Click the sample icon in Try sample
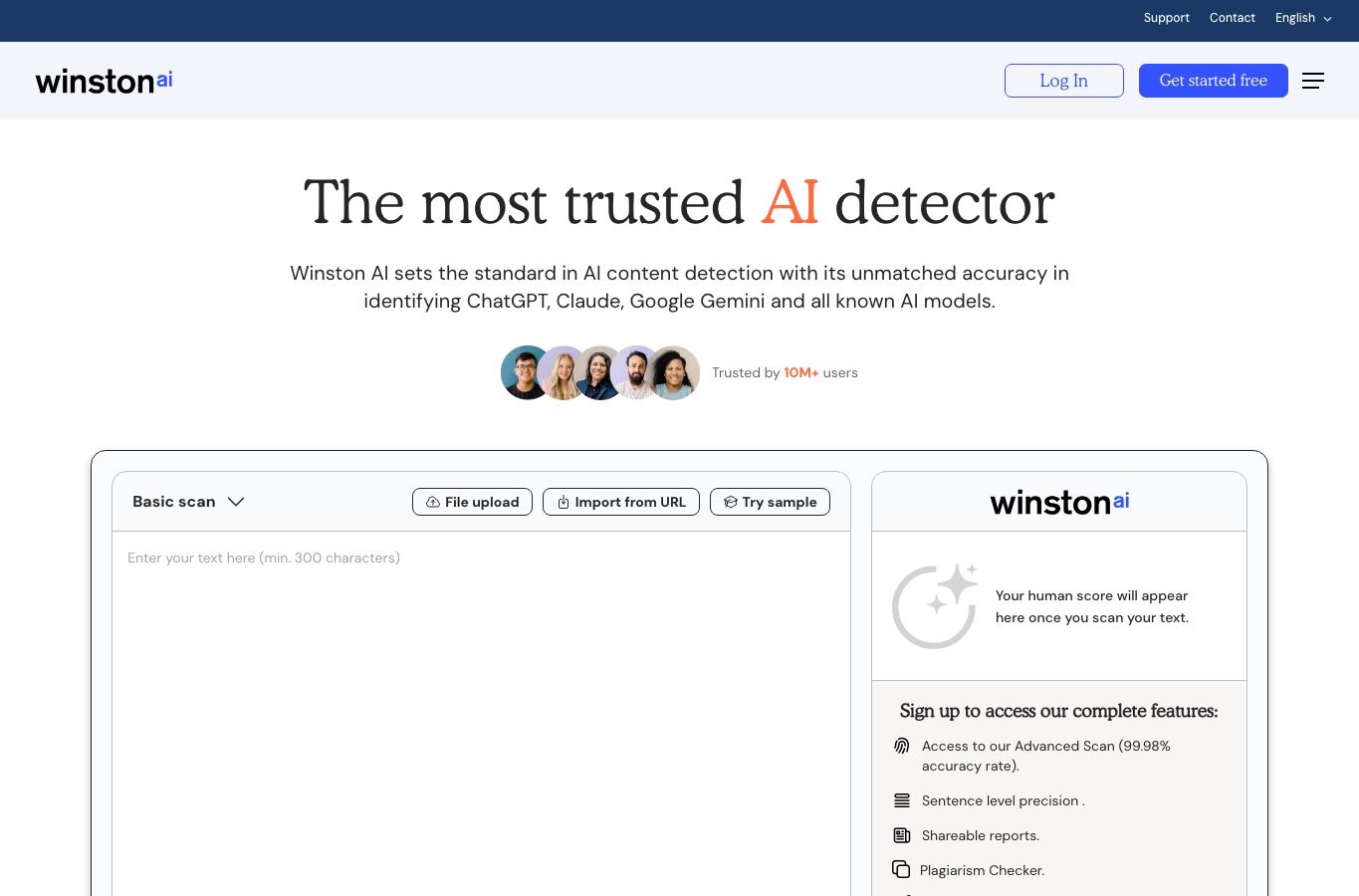This screenshot has width=1359, height=896. (730, 502)
